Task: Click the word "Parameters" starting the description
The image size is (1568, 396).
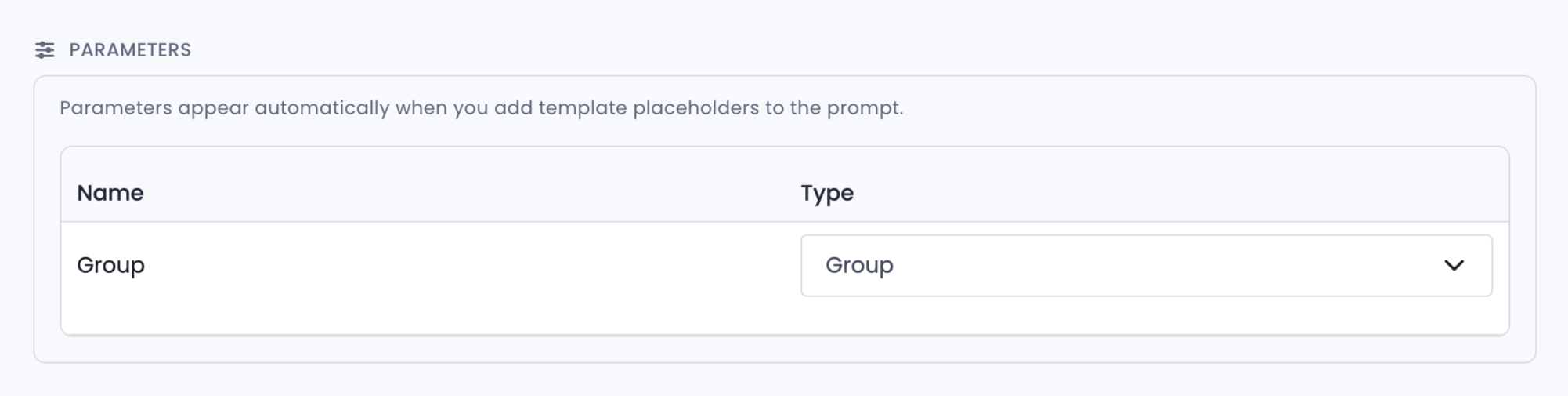Action: point(116,107)
